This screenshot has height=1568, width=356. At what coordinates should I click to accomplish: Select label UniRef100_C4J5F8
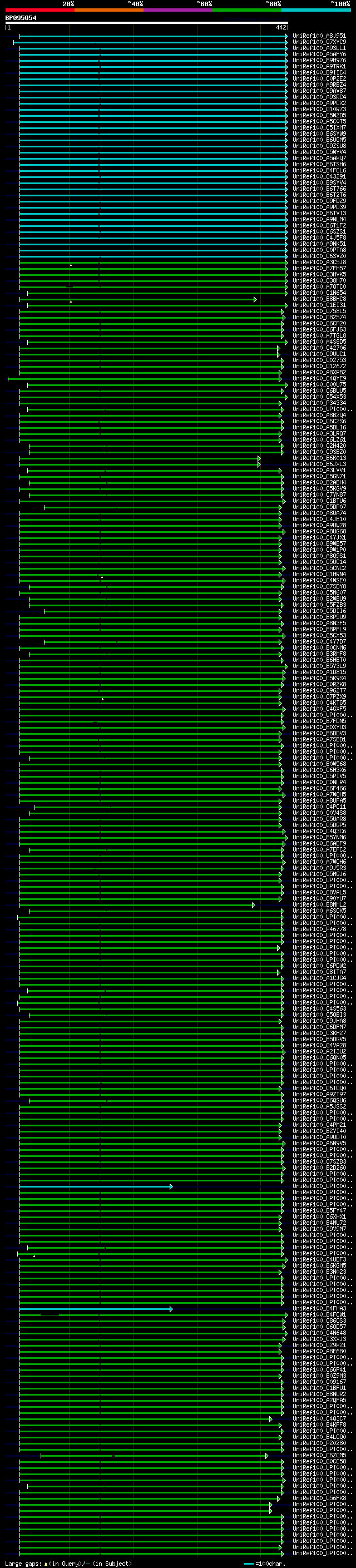[x=319, y=238]
